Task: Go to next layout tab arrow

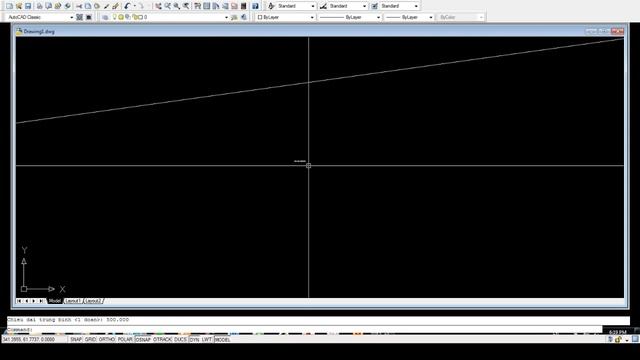Action: tap(34, 301)
